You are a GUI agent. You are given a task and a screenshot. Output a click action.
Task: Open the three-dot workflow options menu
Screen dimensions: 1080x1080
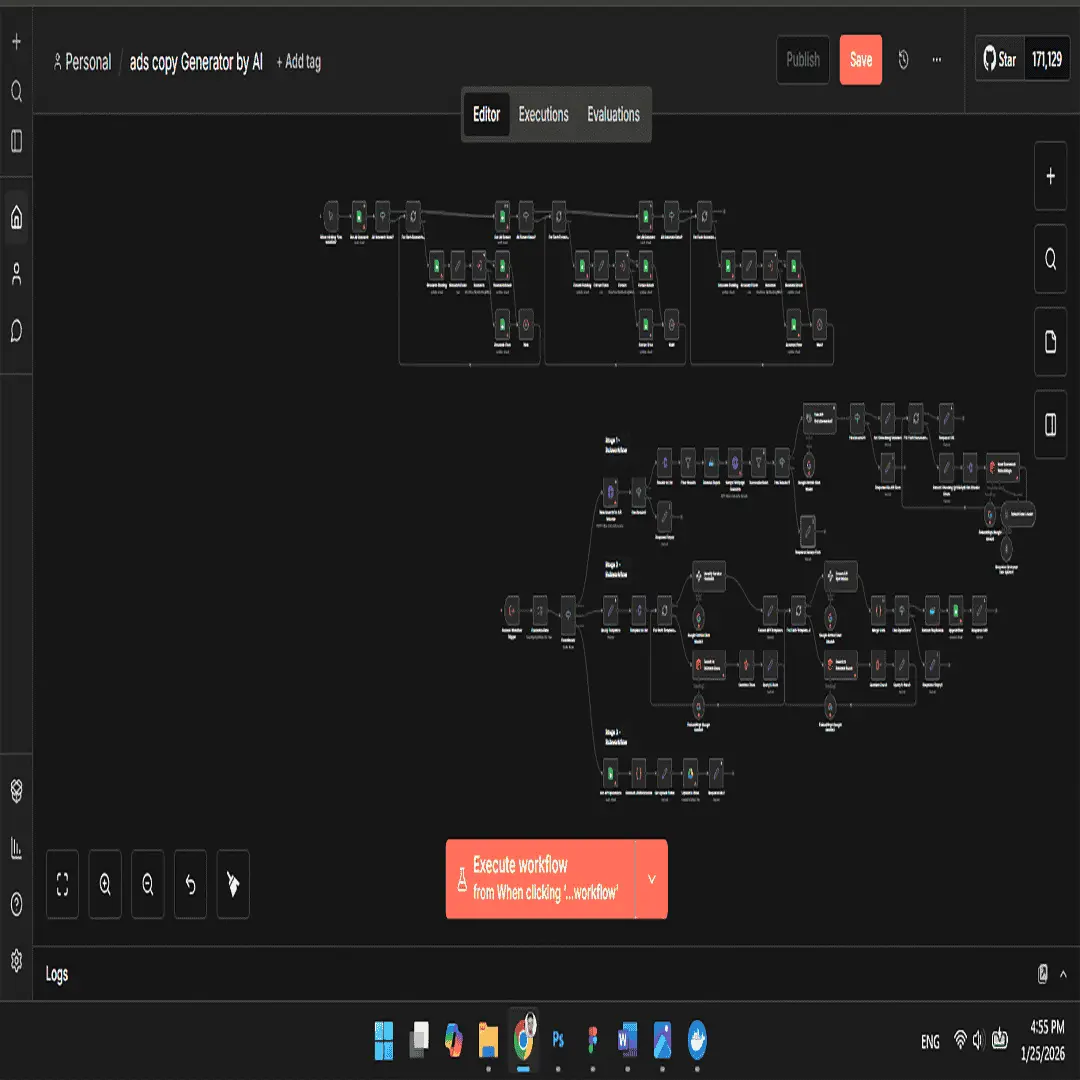click(936, 60)
